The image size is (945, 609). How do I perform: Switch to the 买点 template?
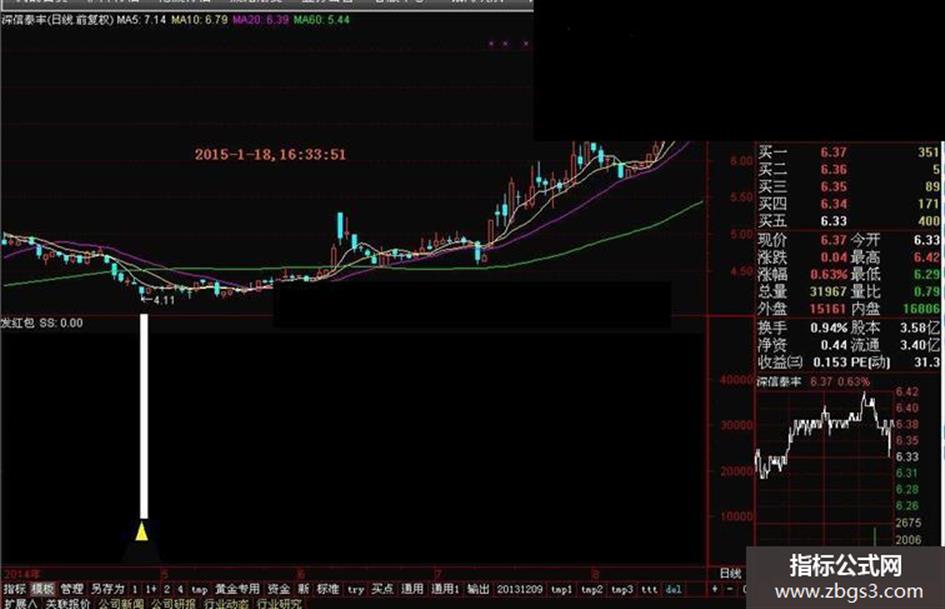tap(382, 589)
